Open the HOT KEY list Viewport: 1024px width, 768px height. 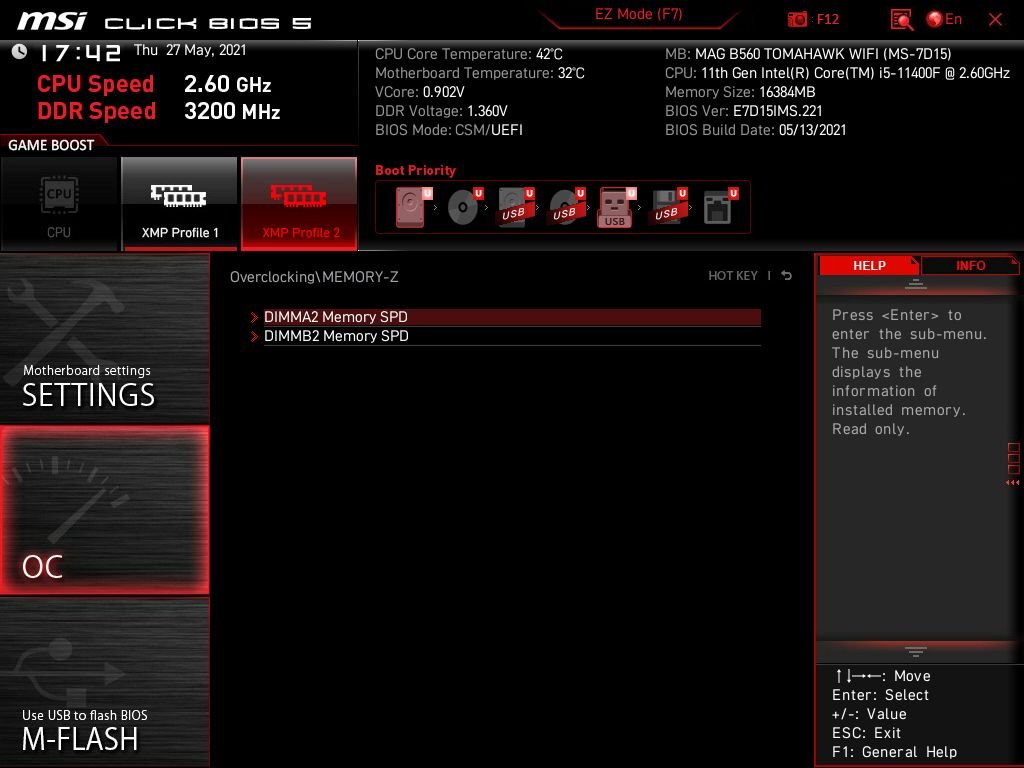pos(733,276)
